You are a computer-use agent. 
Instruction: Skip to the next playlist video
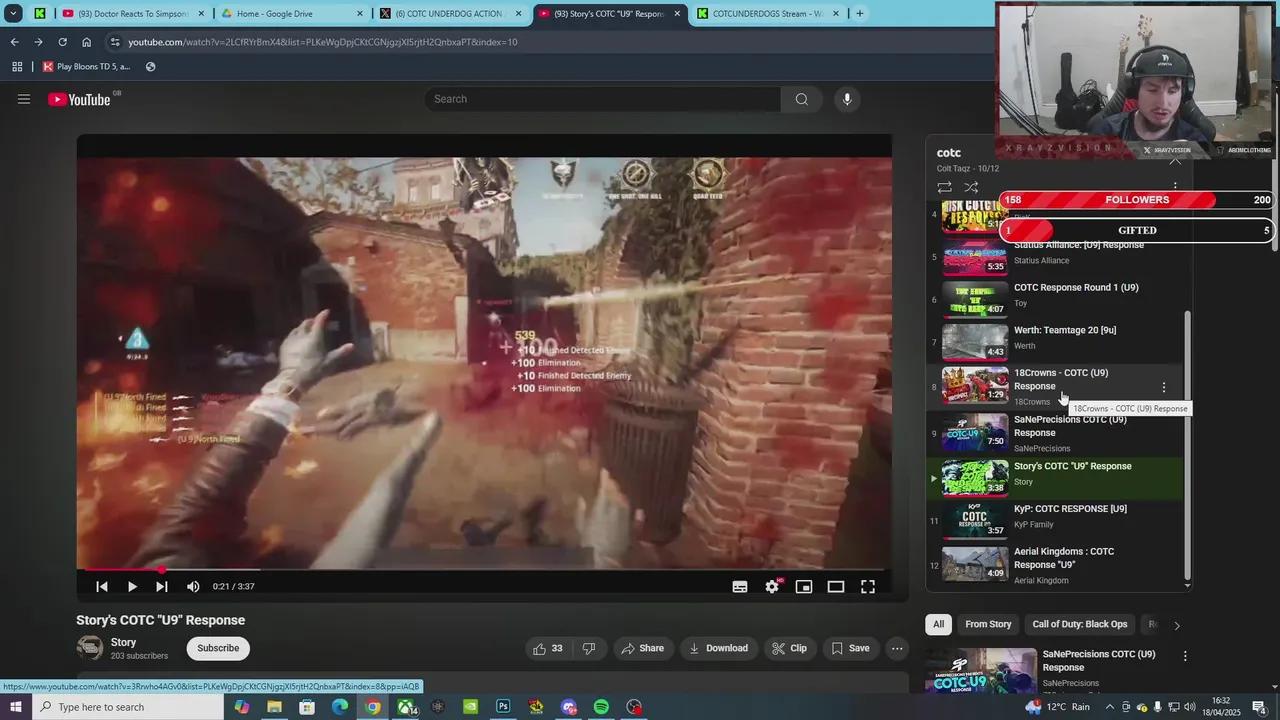click(x=162, y=587)
